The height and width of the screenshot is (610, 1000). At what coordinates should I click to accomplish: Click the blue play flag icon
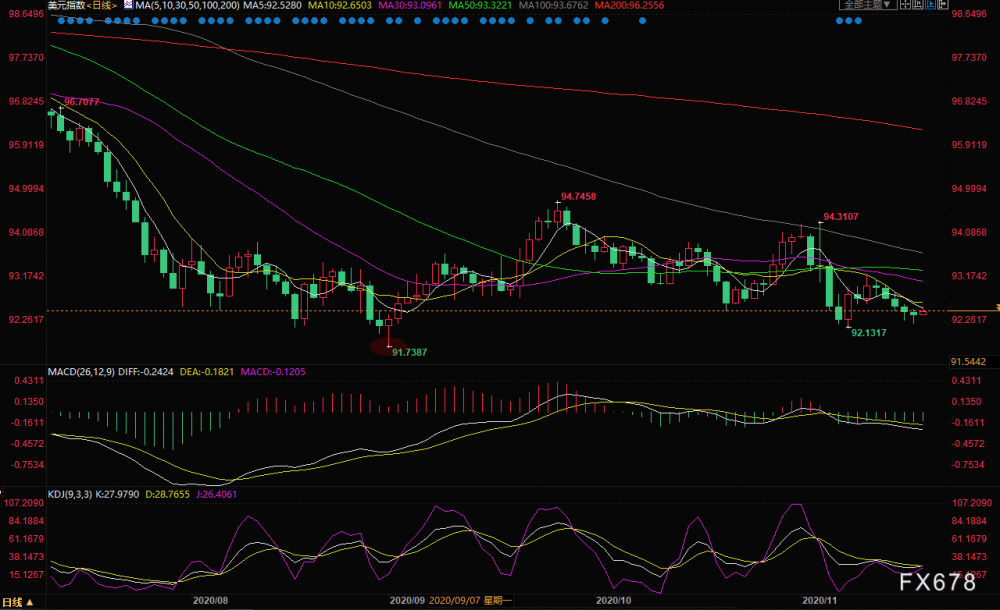[x=930, y=4]
